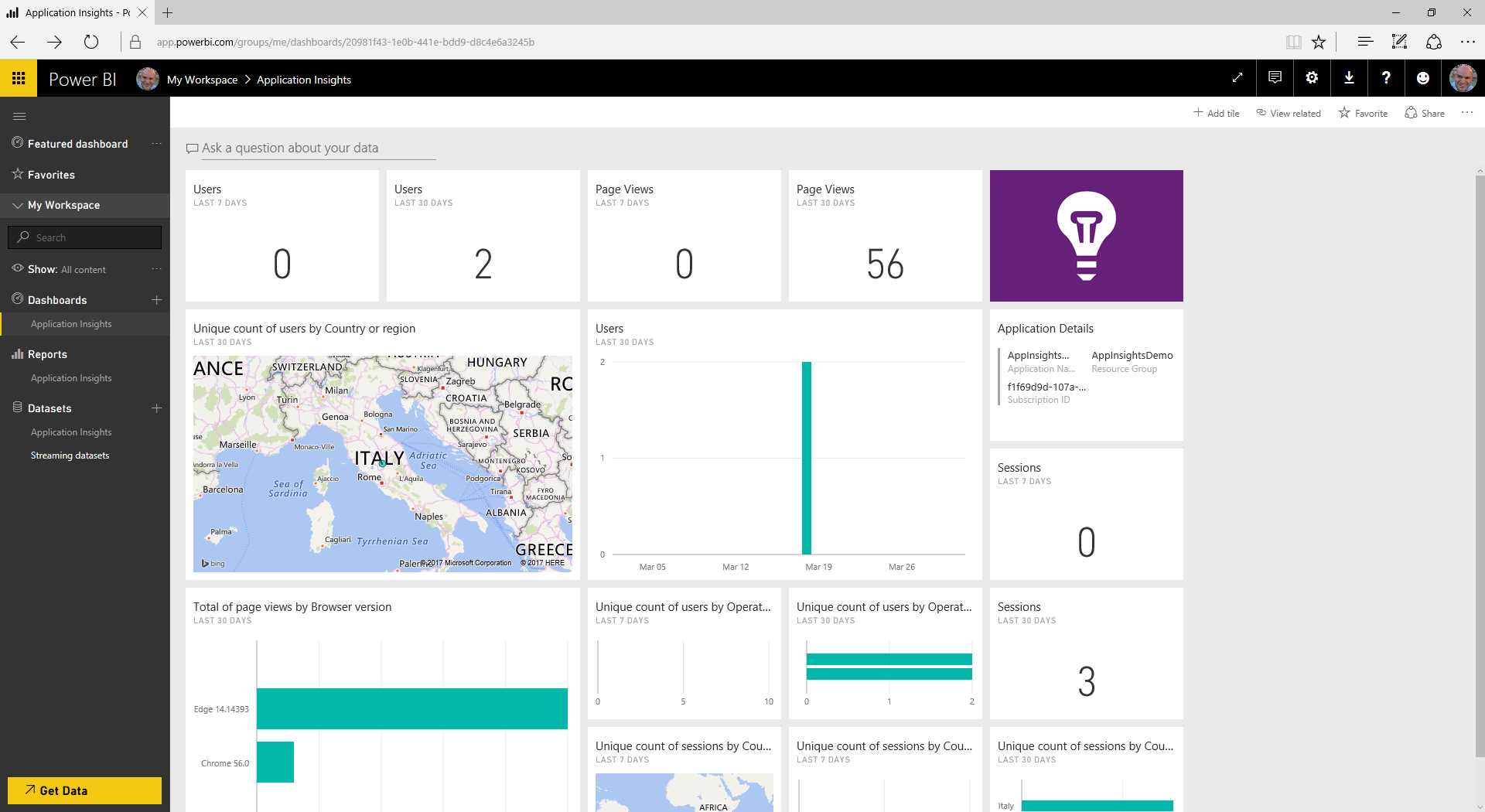Open the dashboard more options ellipsis
This screenshot has width=1485, height=812.
pyautogui.click(x=1466, y=112)
